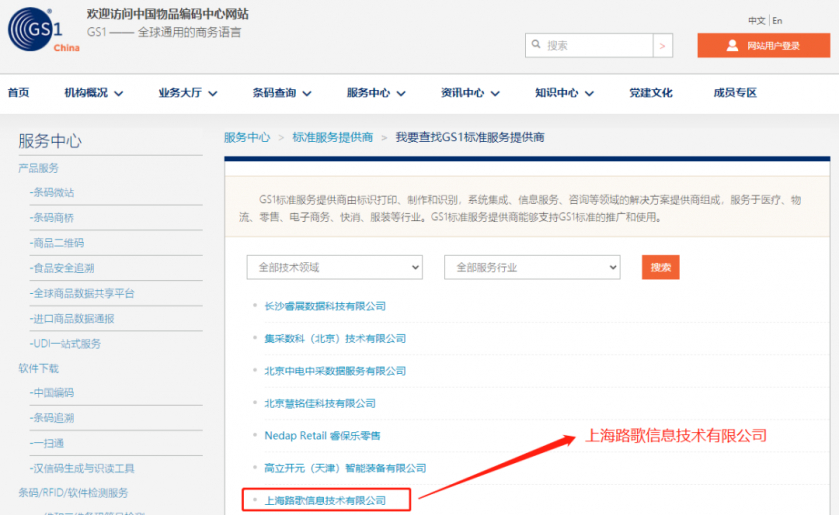Image resolution: width=839 pixels, height=515 pixels.
Task: Open the 全部服务行业 dropdown
Action: tap(532, 268)
